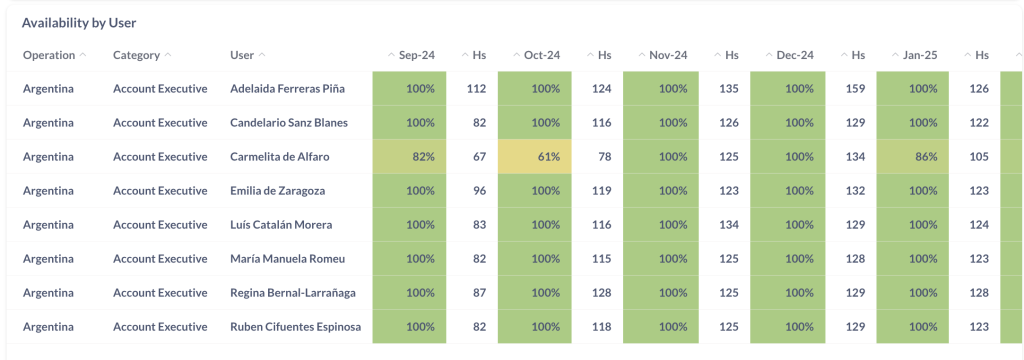The height and width of the screenshot is (360, 1024).
Task: Click the 82% cell in Sep-24
Action: click(409, 157)
